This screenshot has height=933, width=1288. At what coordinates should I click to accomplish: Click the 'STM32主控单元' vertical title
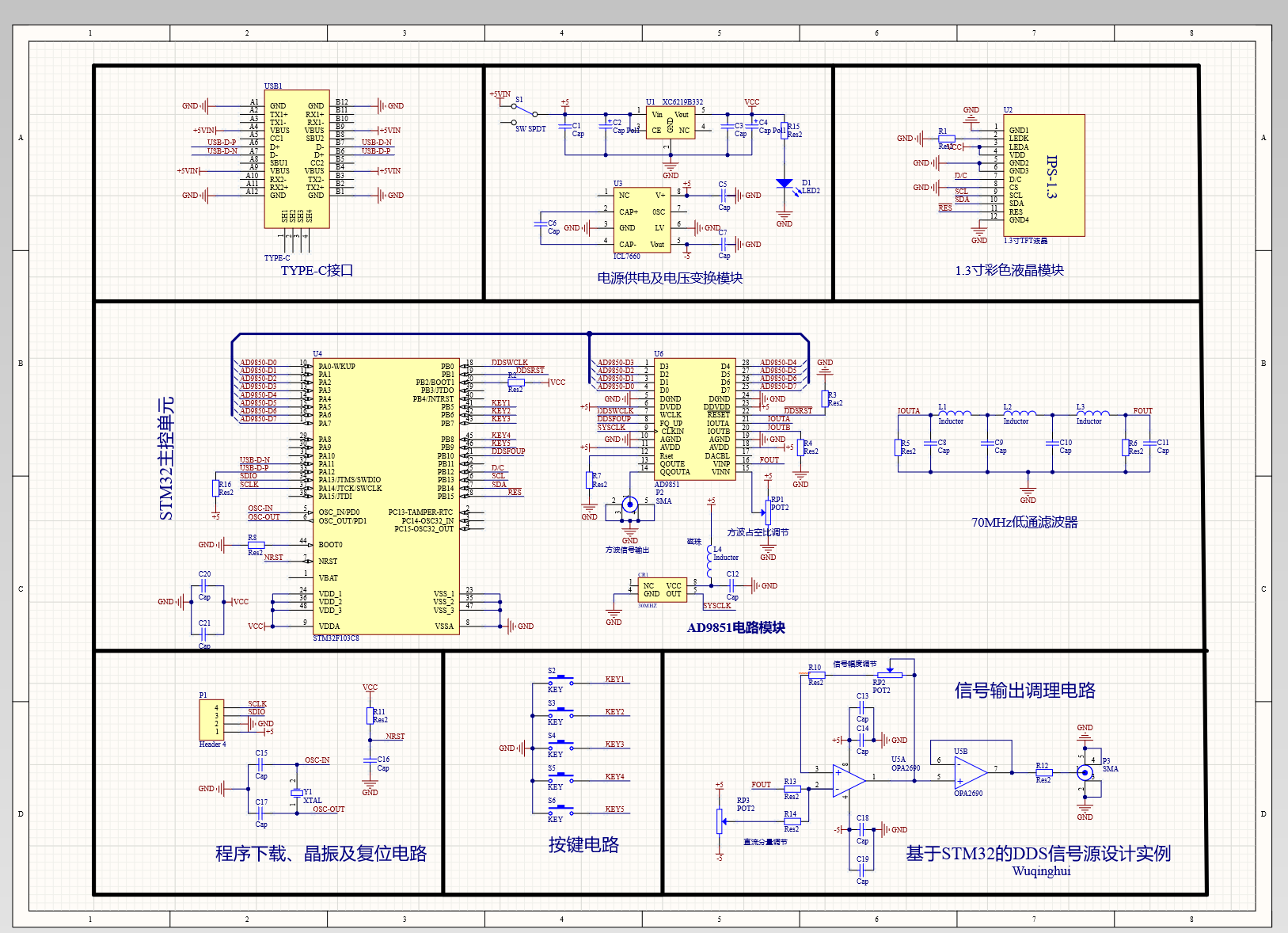click(166, 459)
